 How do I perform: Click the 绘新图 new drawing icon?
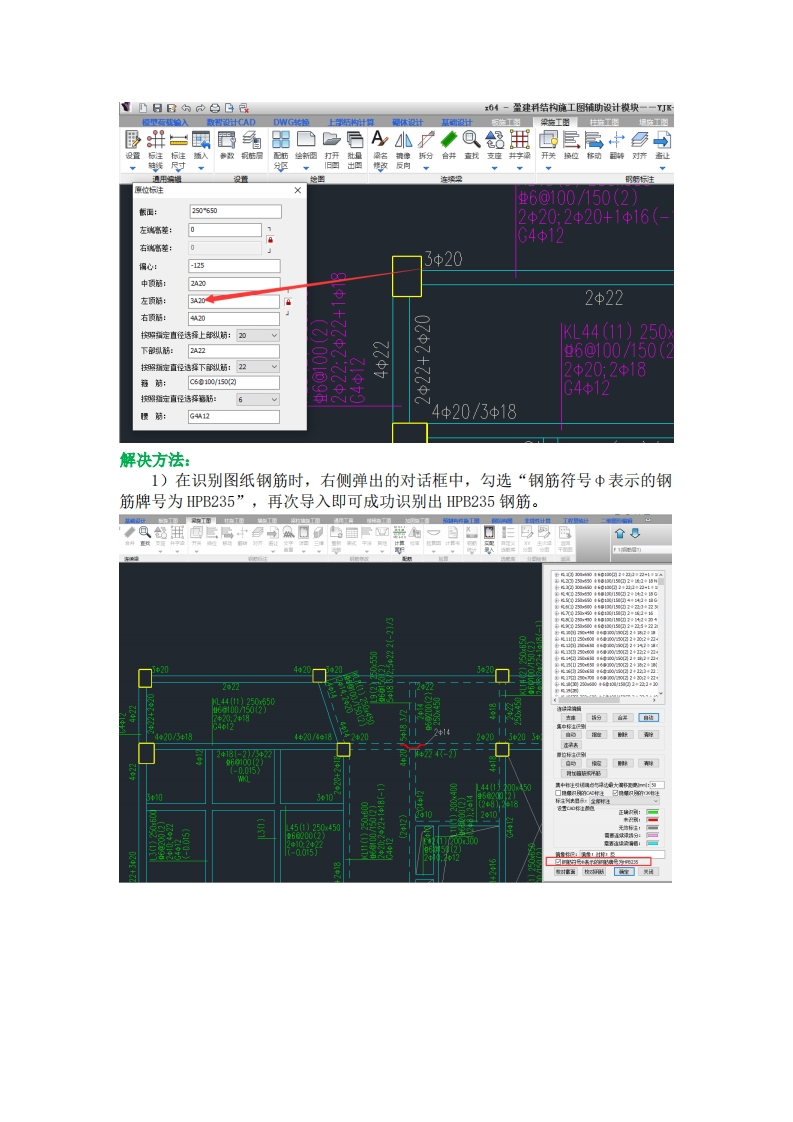[x=306, y=140]
